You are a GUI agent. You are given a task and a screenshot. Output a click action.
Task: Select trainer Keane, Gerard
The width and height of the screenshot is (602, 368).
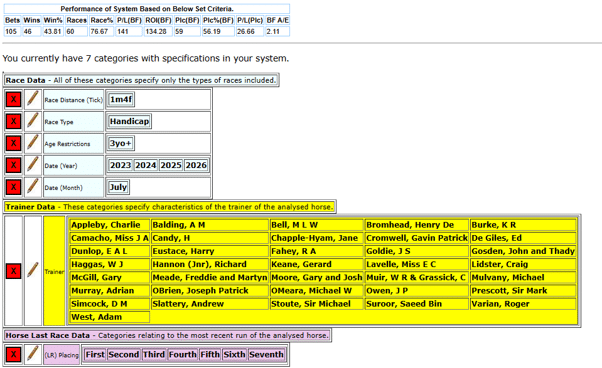point(316,264)
